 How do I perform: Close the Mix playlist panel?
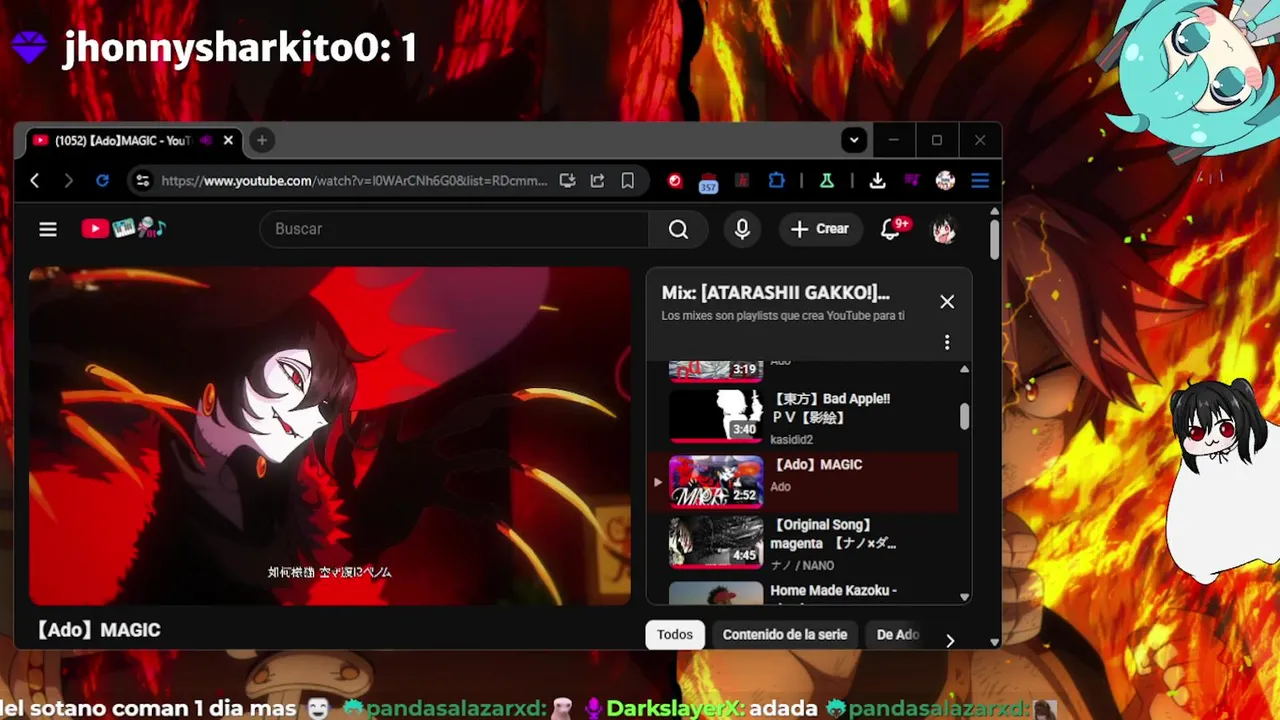(x=947, y=301)
